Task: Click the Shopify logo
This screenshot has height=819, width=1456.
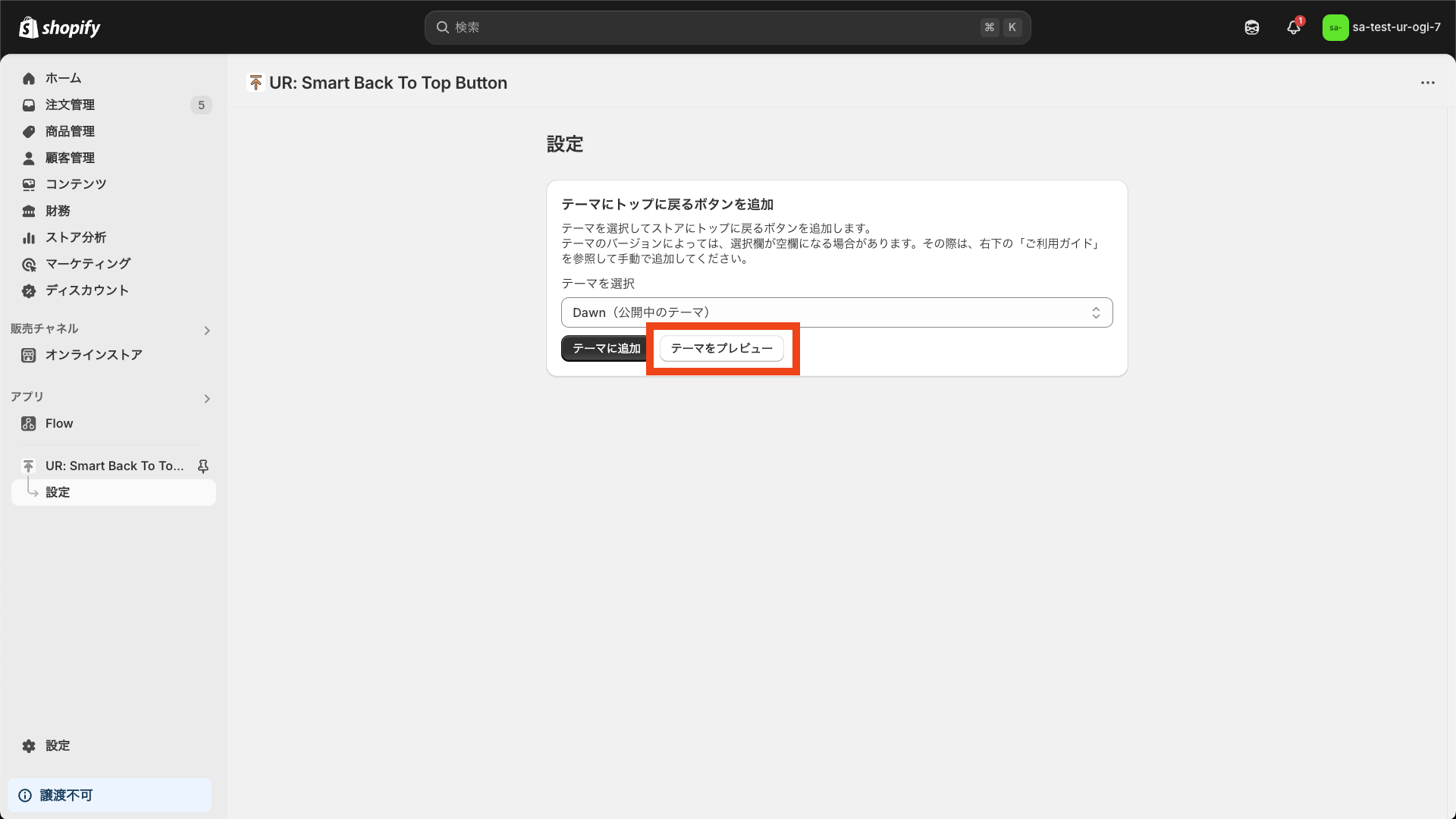Action: 59,27
